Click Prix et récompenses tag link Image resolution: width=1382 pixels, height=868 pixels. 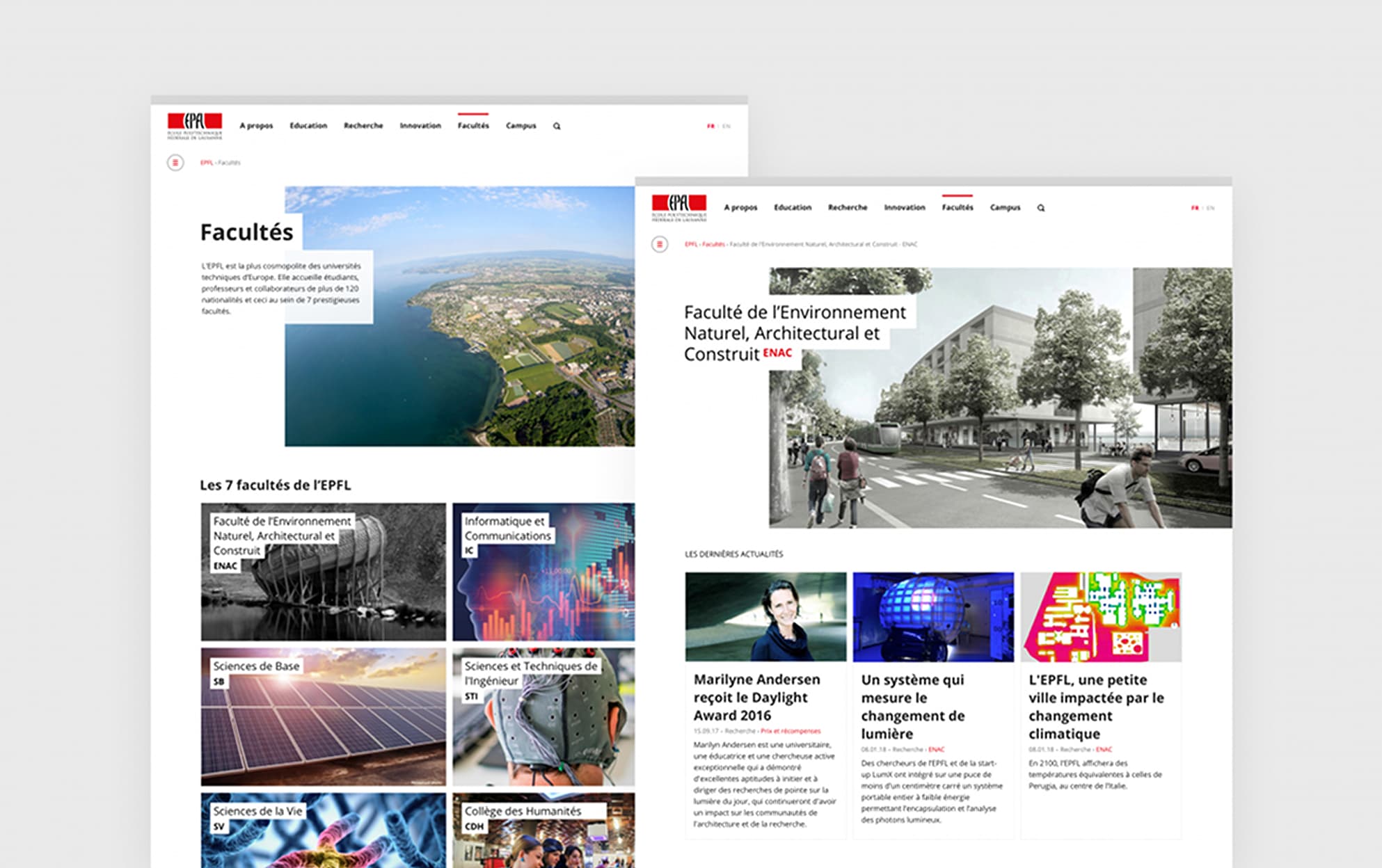tap(790, 731)
